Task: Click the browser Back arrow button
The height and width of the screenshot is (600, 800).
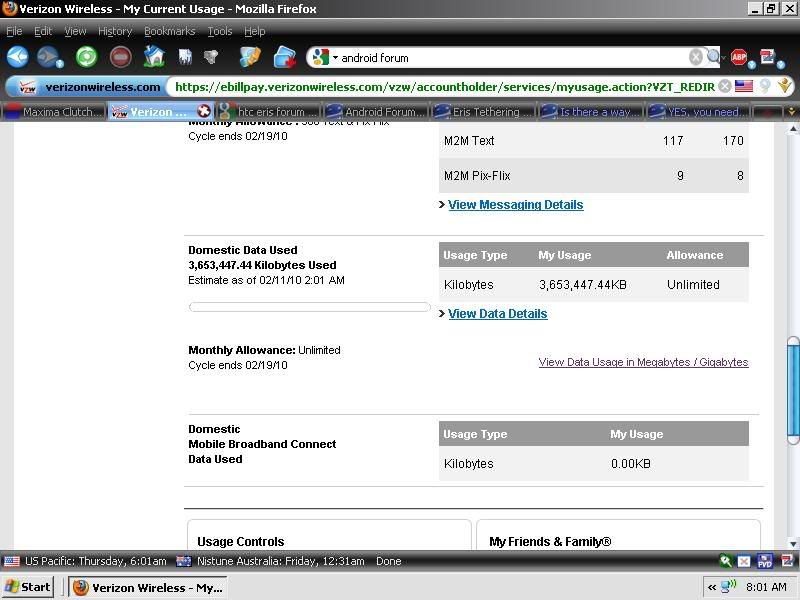Action: click(17, 57)
